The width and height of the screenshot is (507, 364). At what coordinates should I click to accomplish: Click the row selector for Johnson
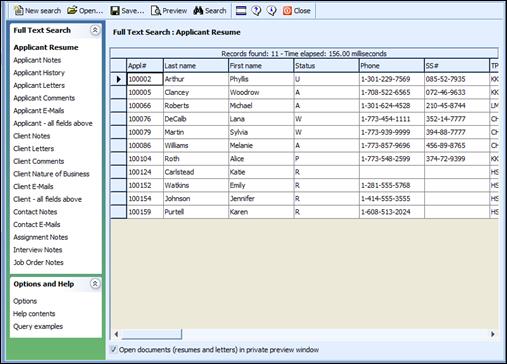point(118,199)
